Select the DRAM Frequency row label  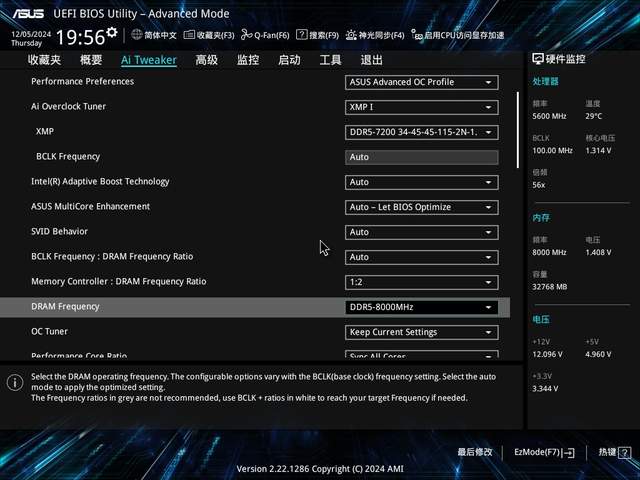[x=65, y=307]
